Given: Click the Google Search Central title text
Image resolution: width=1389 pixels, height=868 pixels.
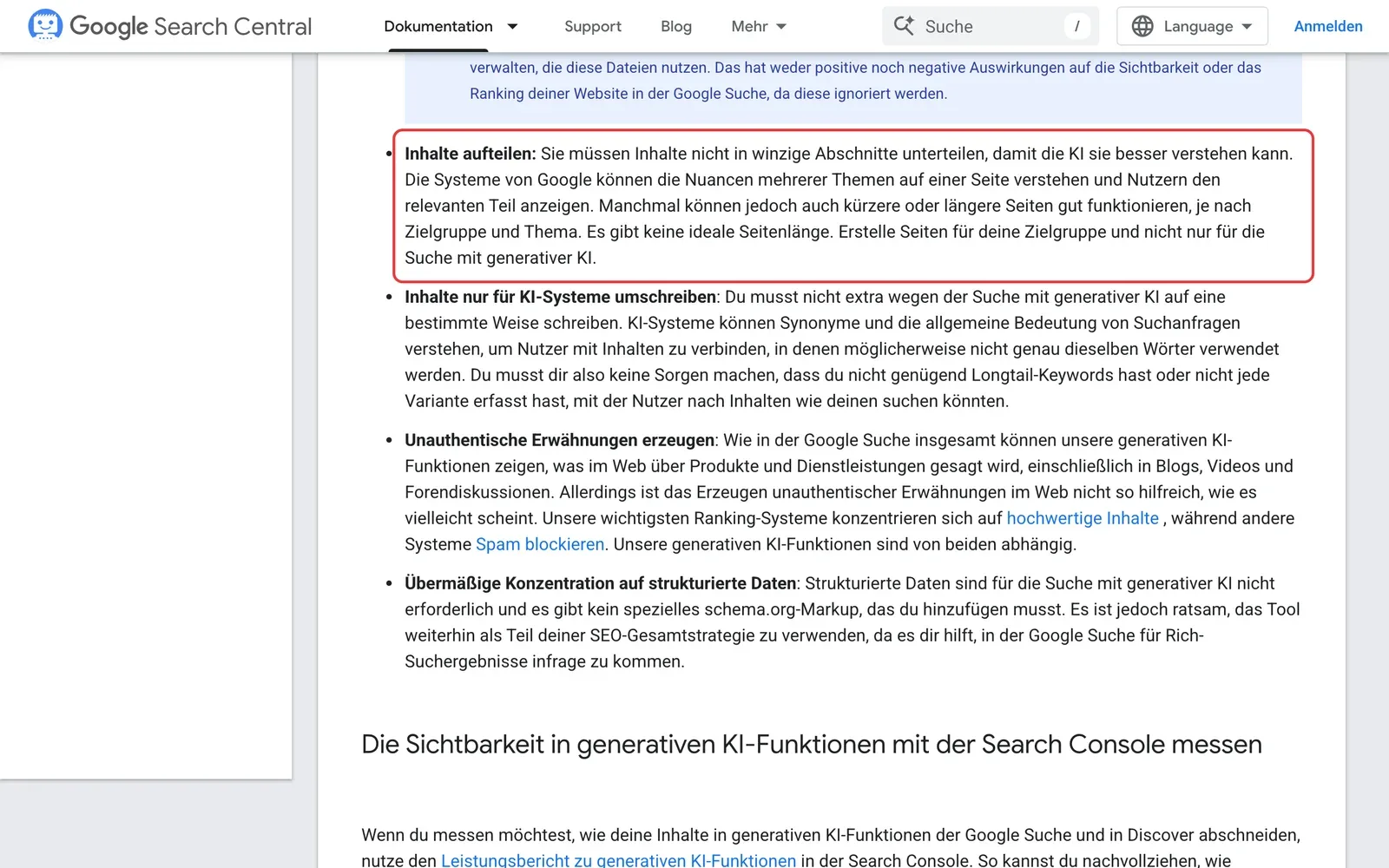Looking at the screenshot, I should (x=191, y=26).
